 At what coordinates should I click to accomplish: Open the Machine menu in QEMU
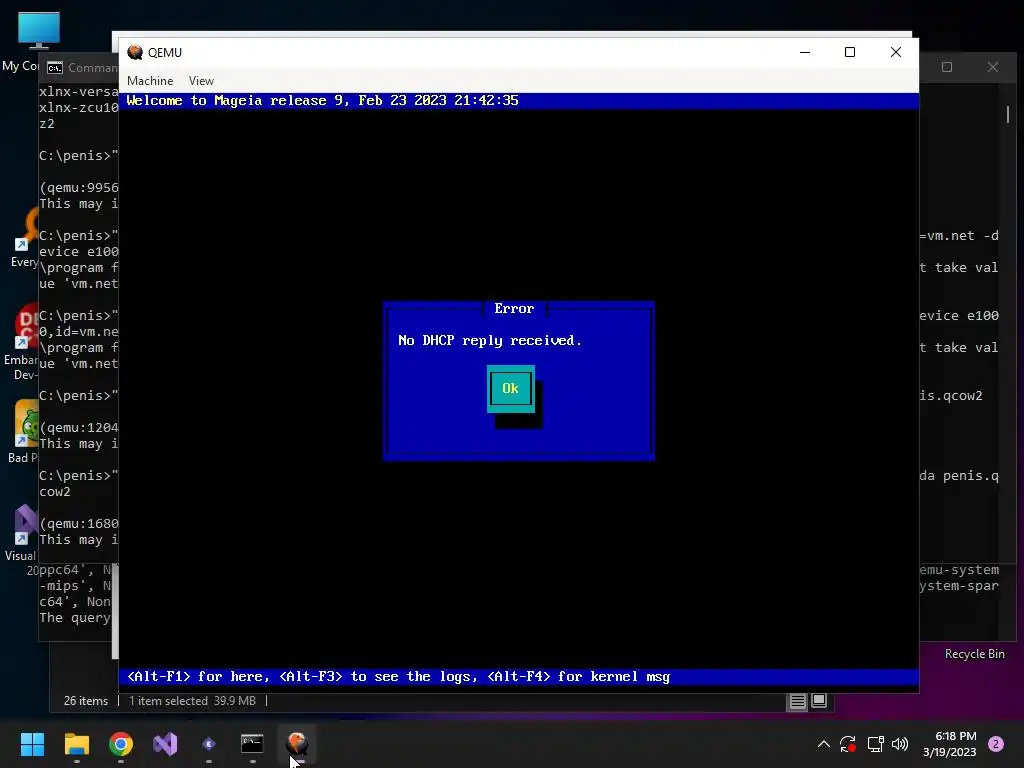click(x=150, y=81)
